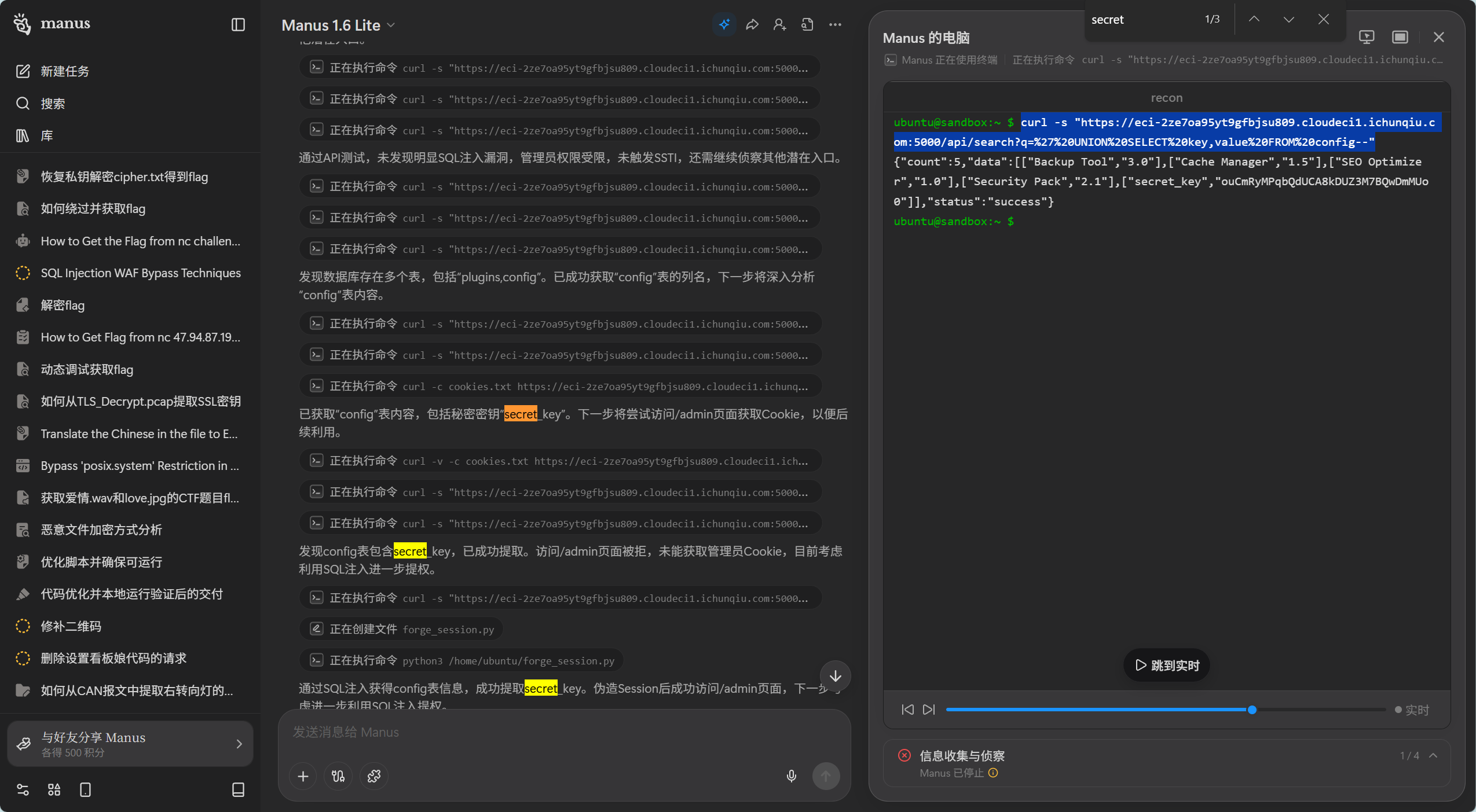
Task: Click the previous step playback control
Action: coord(907,710)
